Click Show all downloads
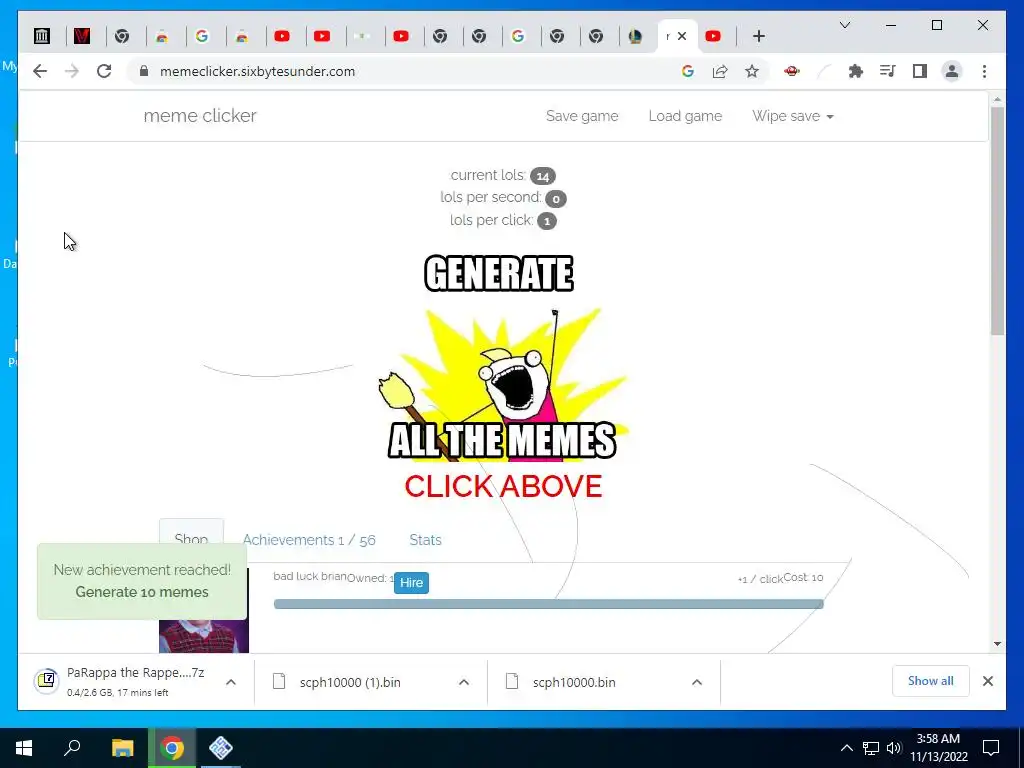Image resolution: width=1024 pixels, height=768 pixels. click(931, 681)
